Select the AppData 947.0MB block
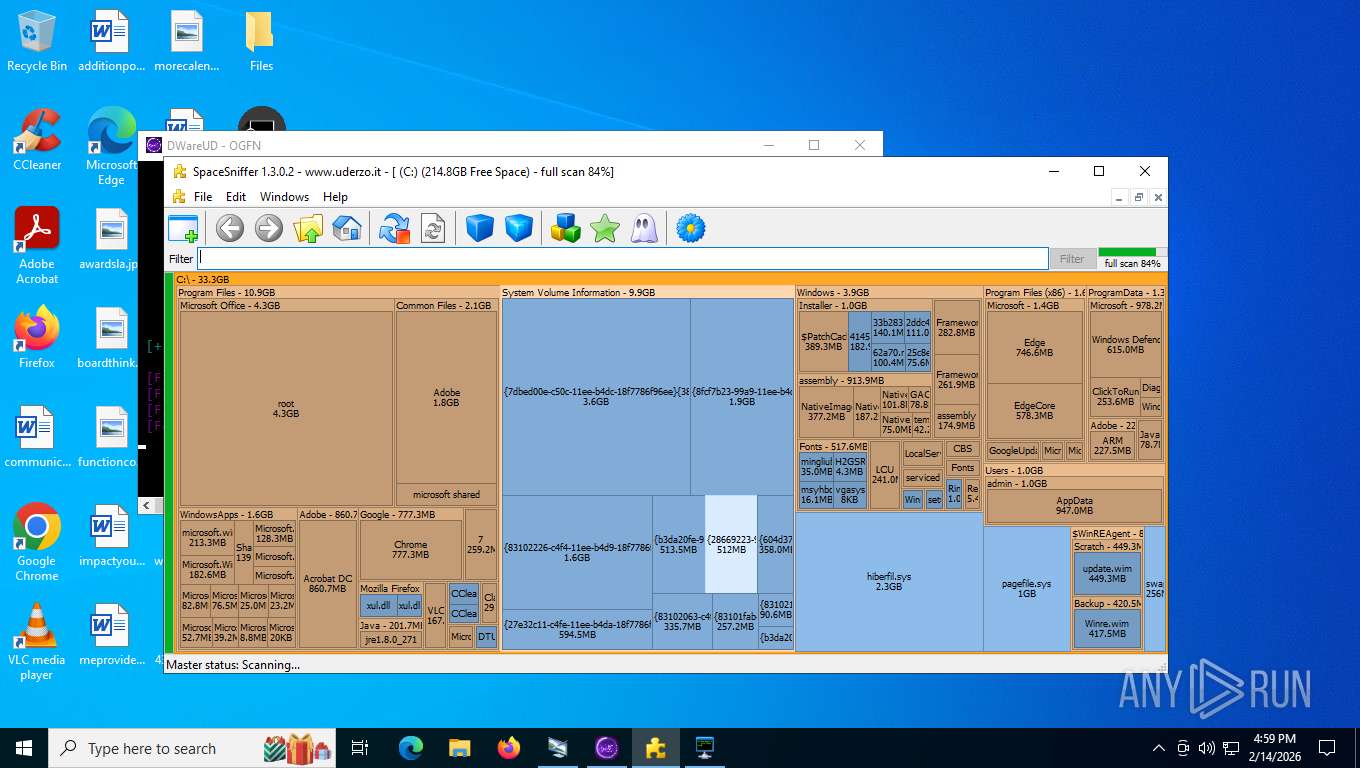The image size is (1360, 768). point(1074,505)
